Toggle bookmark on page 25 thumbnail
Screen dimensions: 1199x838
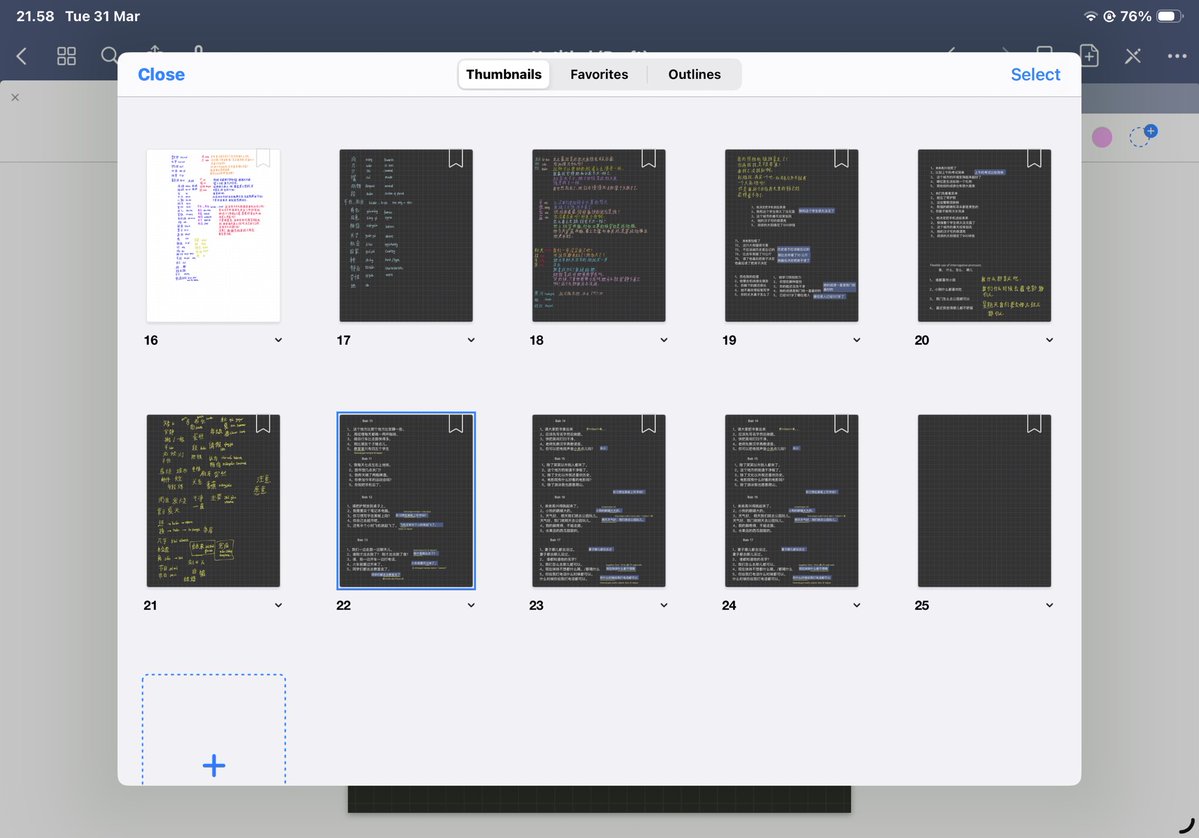point(1034,424)
